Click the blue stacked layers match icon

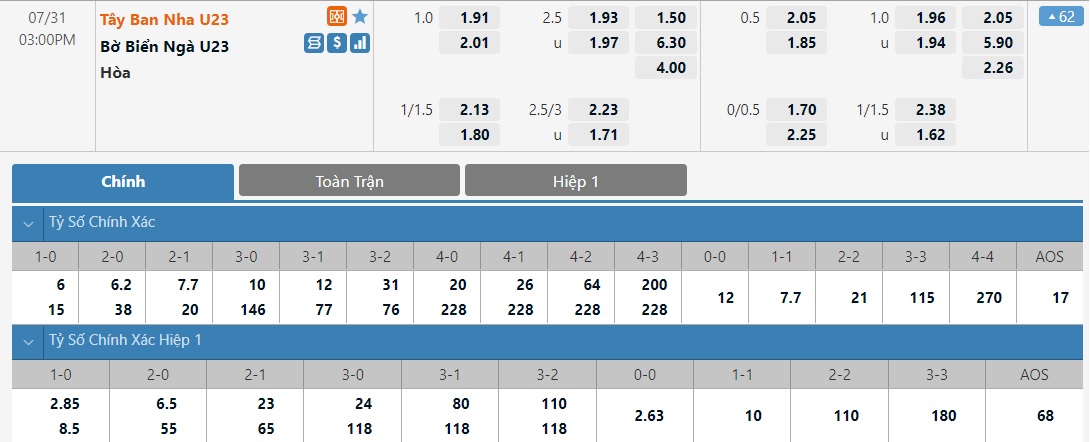click(314, 43)
